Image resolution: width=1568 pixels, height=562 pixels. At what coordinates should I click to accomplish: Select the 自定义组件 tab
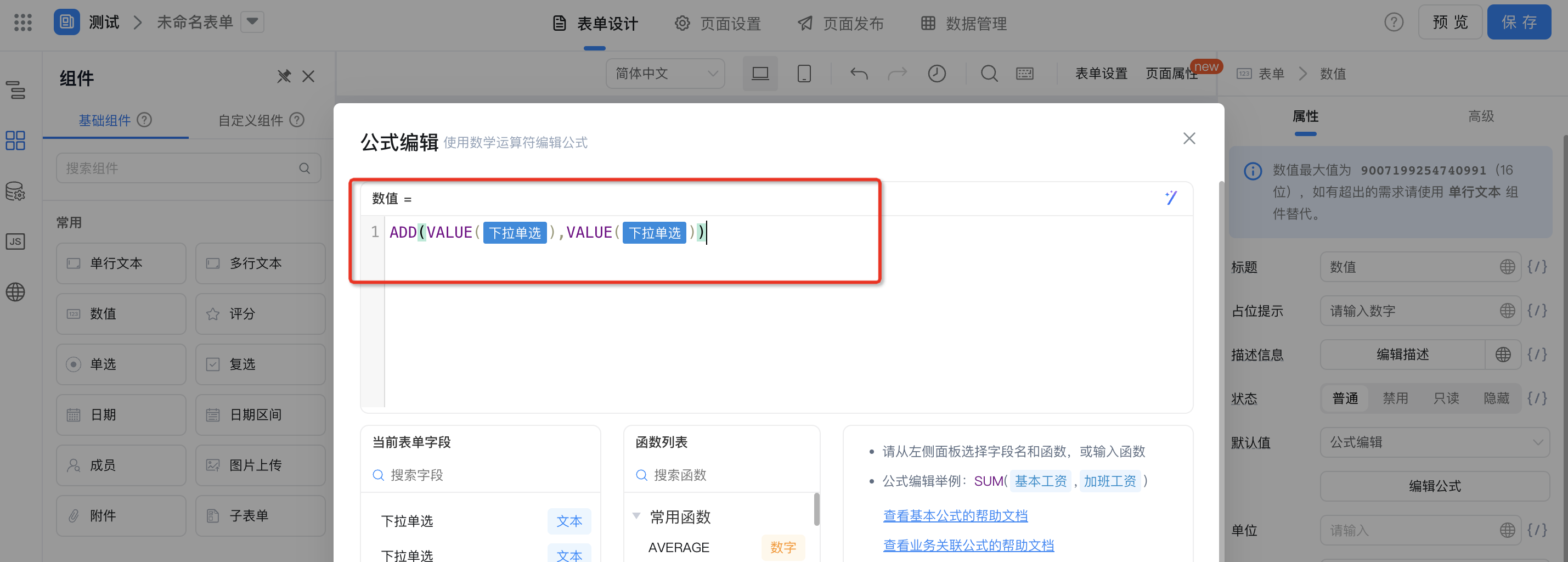point(251,120)
